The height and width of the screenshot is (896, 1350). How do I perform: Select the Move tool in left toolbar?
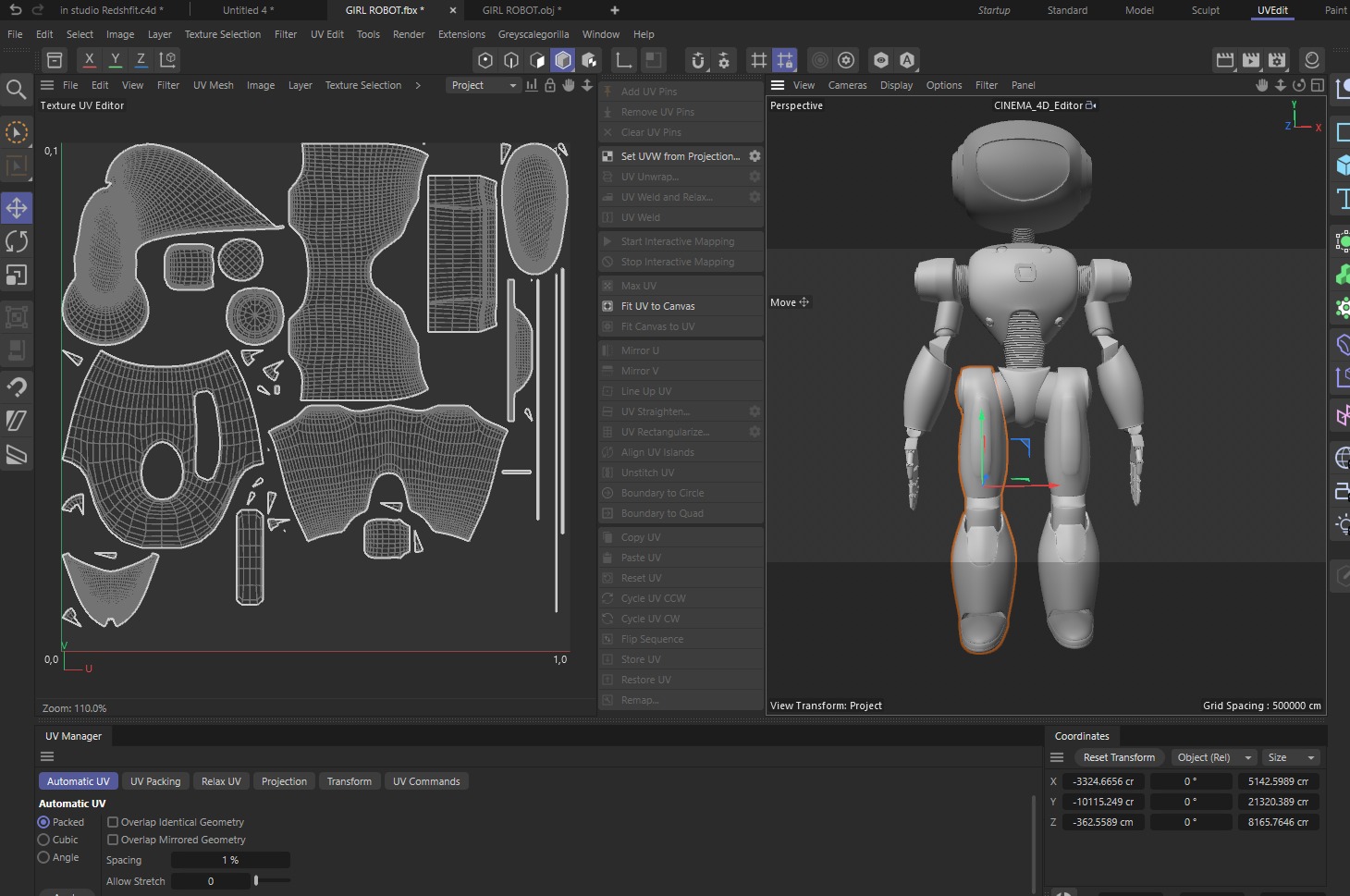pos(17,207)
